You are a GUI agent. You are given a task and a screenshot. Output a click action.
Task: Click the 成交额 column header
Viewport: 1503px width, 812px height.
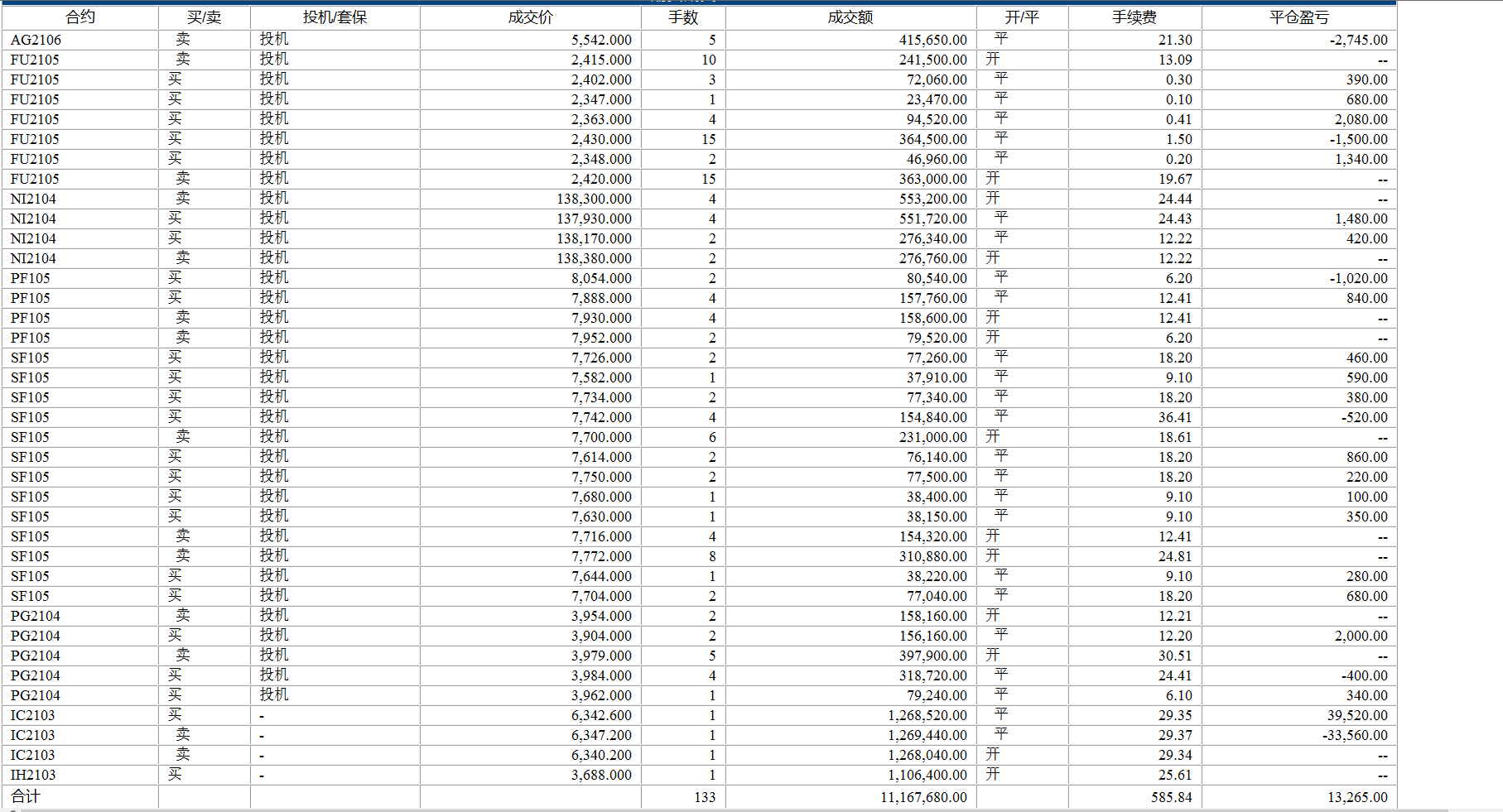850,17
